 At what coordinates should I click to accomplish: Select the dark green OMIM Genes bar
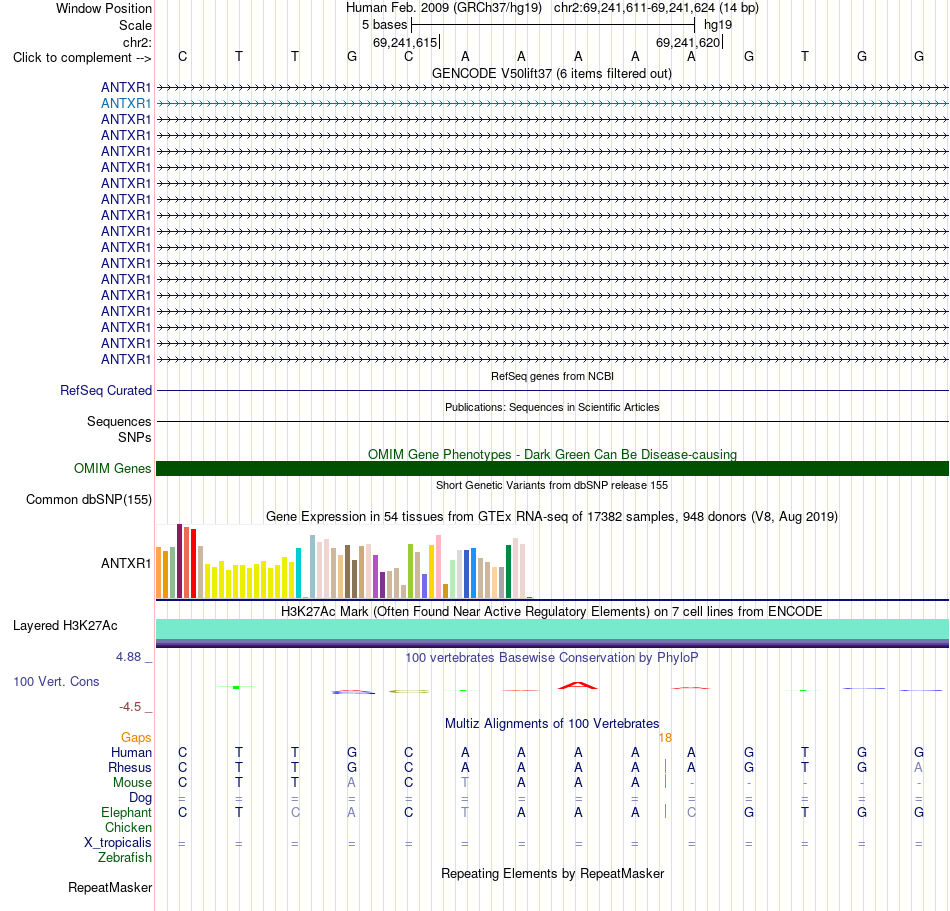552,468
